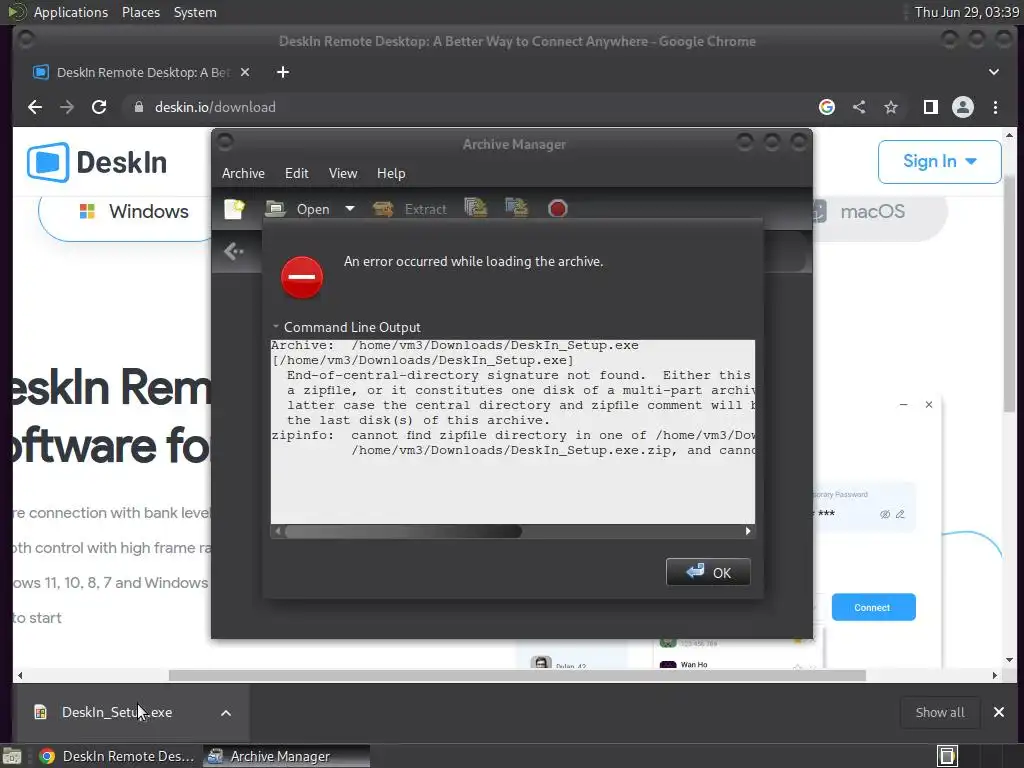Toggle Chrome's side panel icon

tap(931, 107)
